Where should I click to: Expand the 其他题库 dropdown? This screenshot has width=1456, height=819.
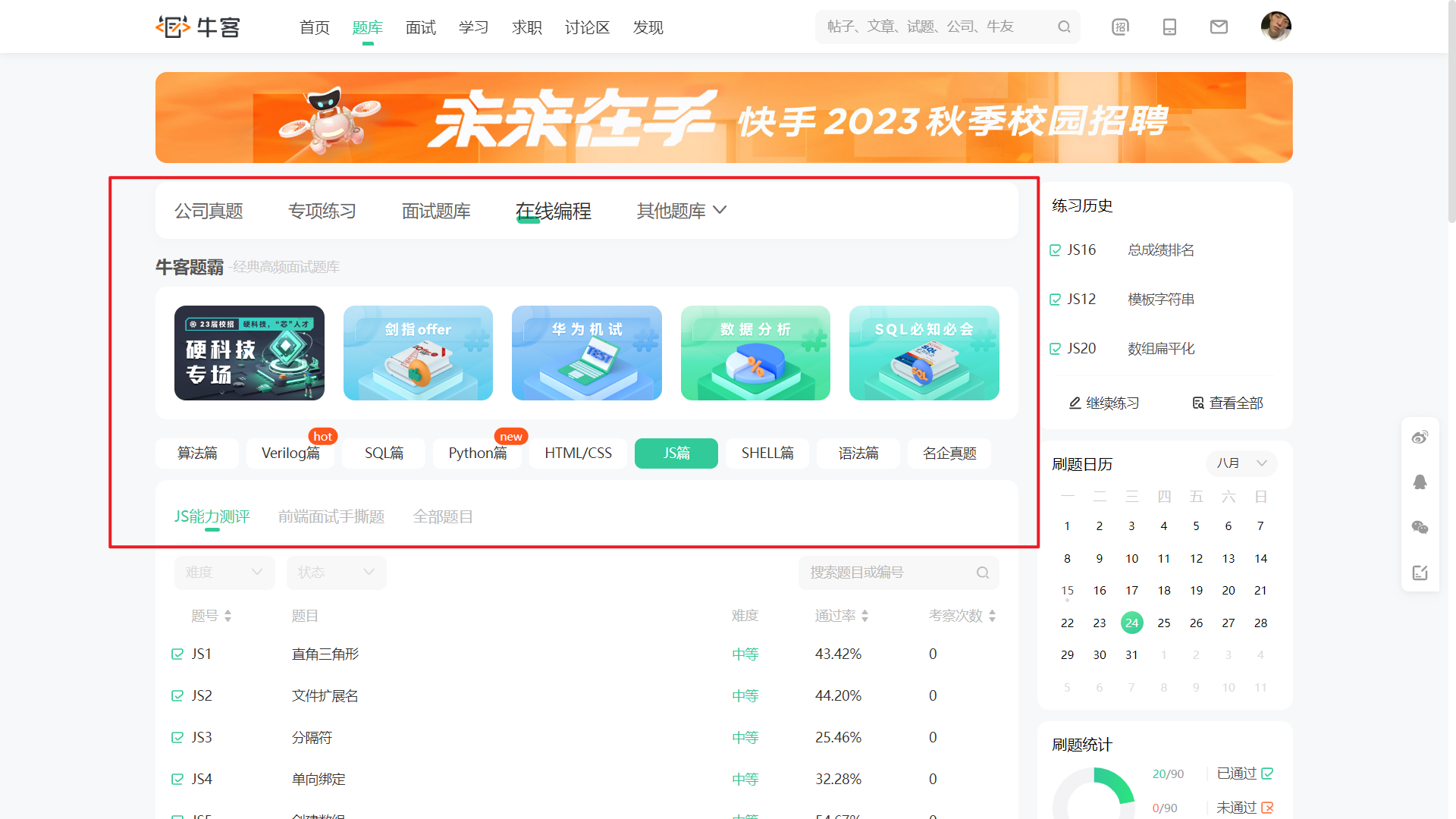coord(681,210)
